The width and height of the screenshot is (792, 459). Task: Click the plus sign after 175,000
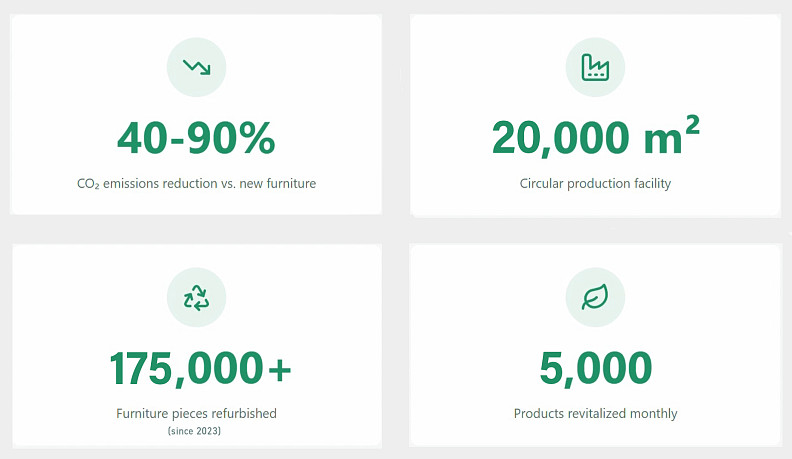point(280,369)
